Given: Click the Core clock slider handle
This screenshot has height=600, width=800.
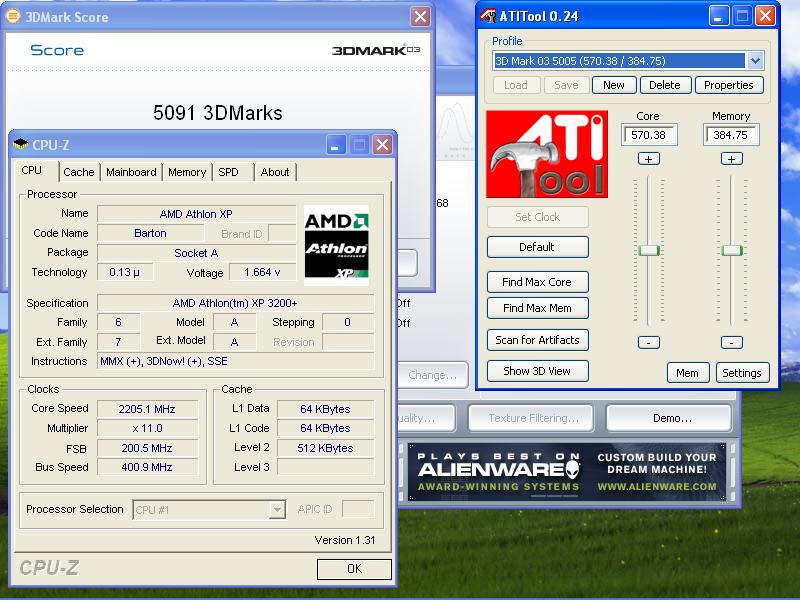Looking at the screenshot, I should (x=648, y=251).
